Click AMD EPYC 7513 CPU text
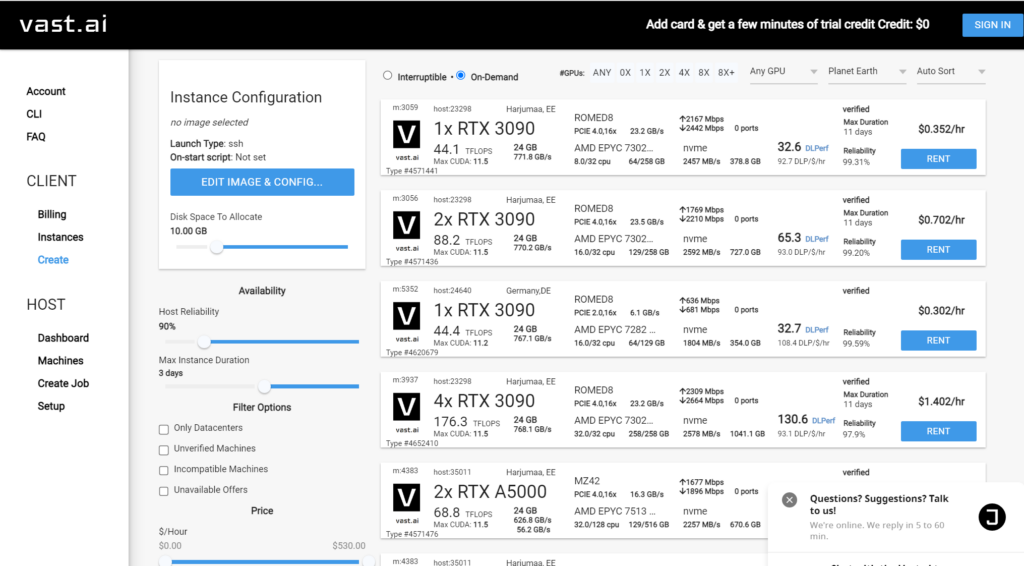The height and width of the screenshot is (566, 1024). coord(614,511)
